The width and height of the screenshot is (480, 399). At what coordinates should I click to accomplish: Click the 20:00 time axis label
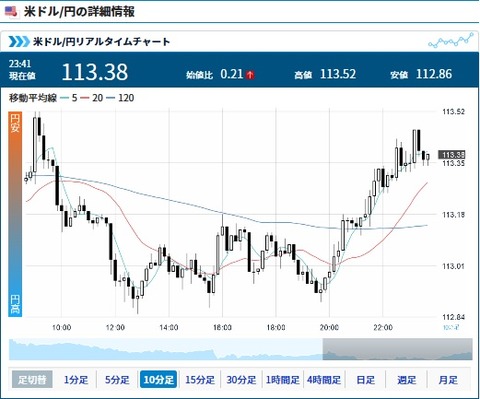[x=329, y=327]
